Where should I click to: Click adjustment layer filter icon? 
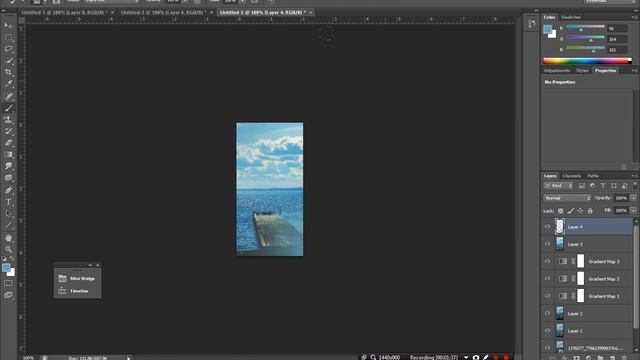pos(592,186)
